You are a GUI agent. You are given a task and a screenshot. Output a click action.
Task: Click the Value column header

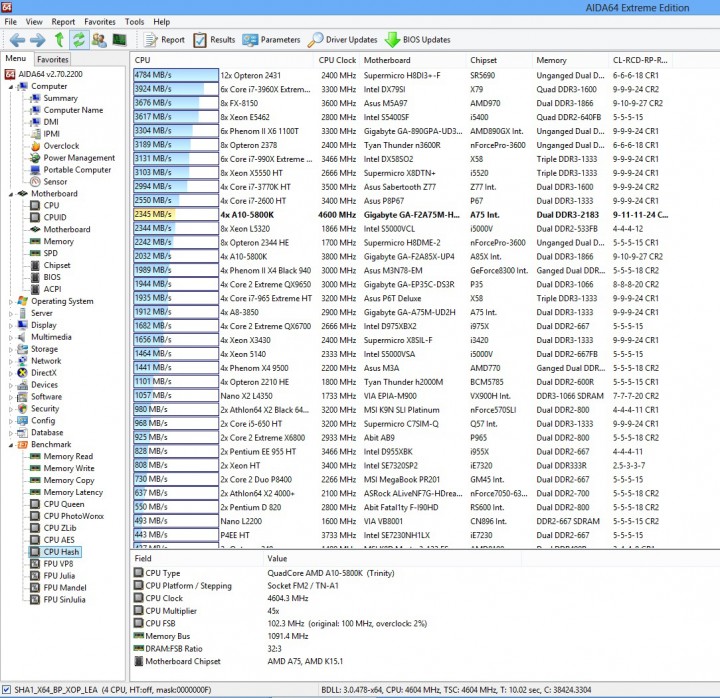coord(393,558)
